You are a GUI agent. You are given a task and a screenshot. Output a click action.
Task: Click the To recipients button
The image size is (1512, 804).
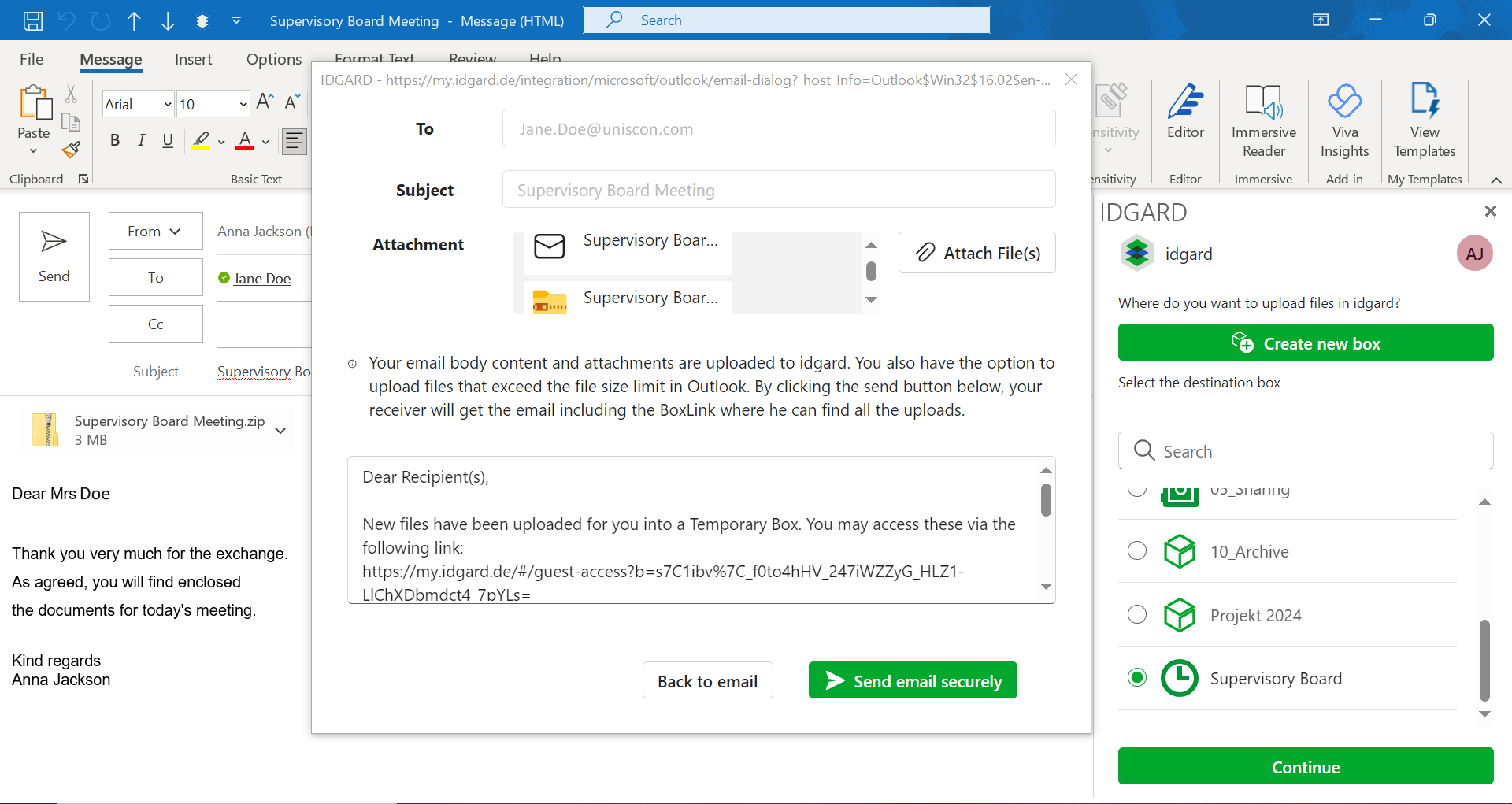[x=155, y=277]
